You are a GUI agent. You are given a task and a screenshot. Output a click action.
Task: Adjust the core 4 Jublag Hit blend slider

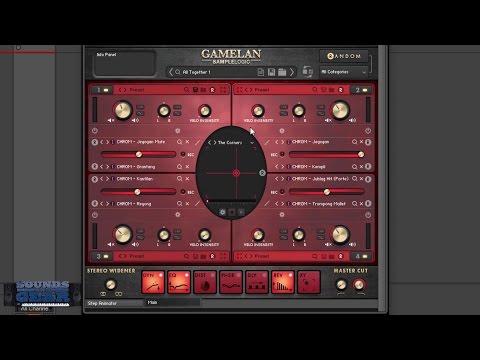point(327,192)
